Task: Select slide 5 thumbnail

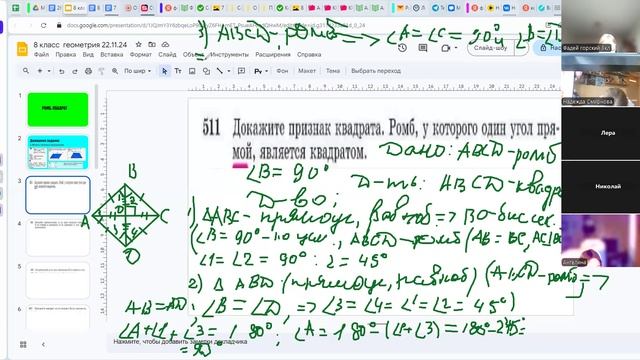Action: click(58, 281)
